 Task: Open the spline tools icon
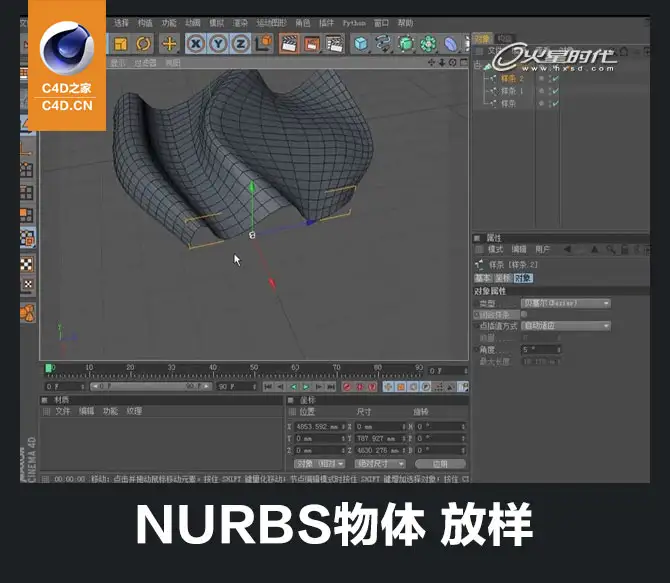point(383,44)
